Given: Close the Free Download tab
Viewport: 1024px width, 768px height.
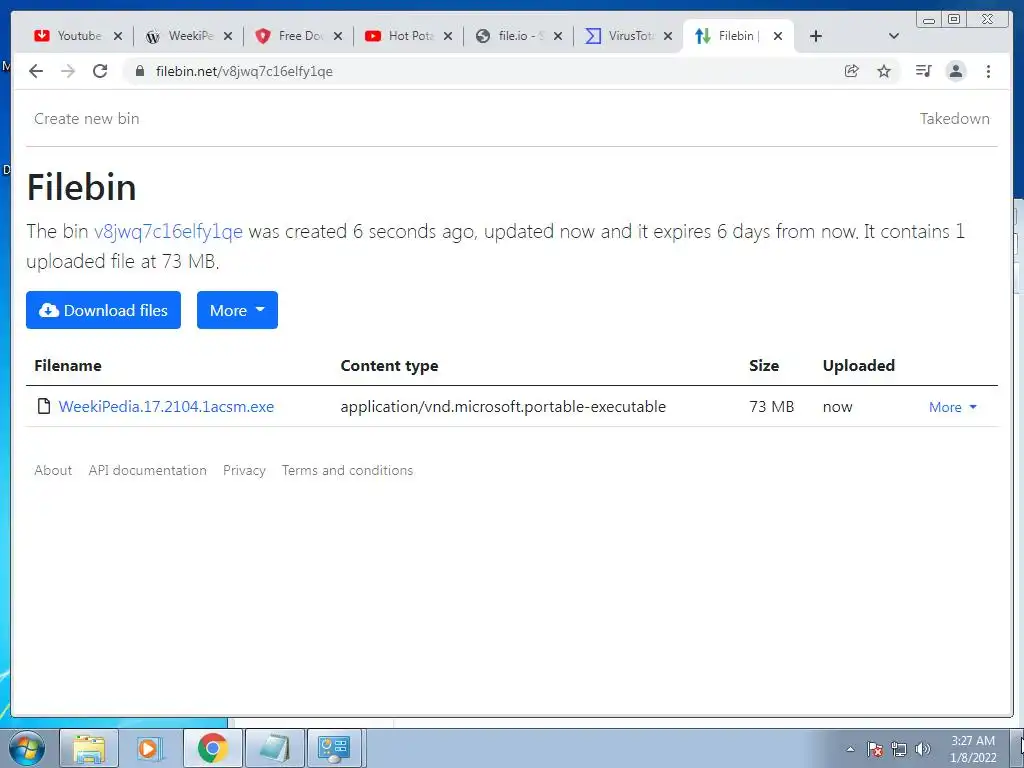Looking at the screenshot, I should coord(338,36).
